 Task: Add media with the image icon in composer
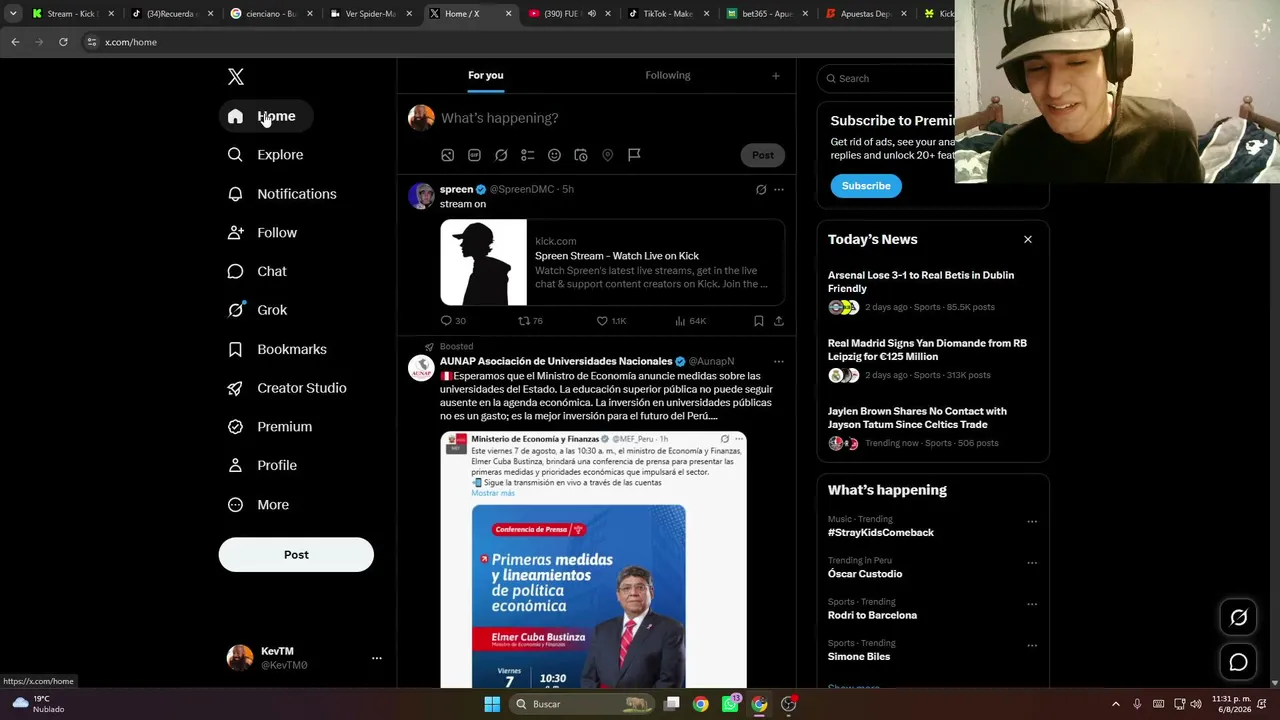[448, 155]
